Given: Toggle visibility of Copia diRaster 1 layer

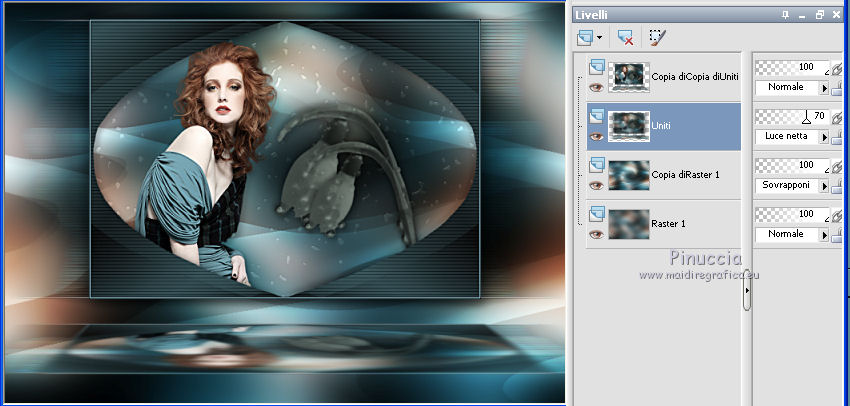Looking at the screenshot, I should click(x=596, y=185).
